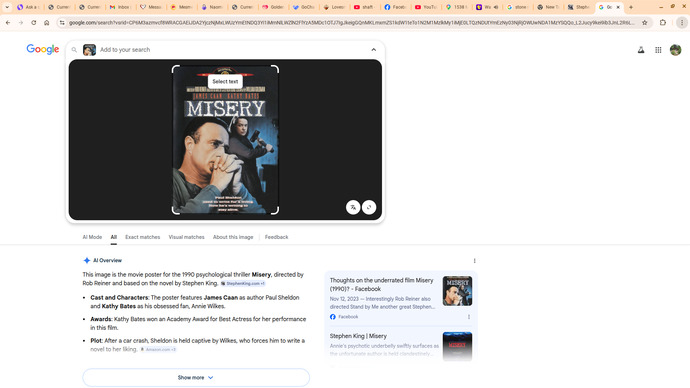The image size is (690, 388).
Task: Expand AI Overview with Show more
Action: [x=196, y=377]
